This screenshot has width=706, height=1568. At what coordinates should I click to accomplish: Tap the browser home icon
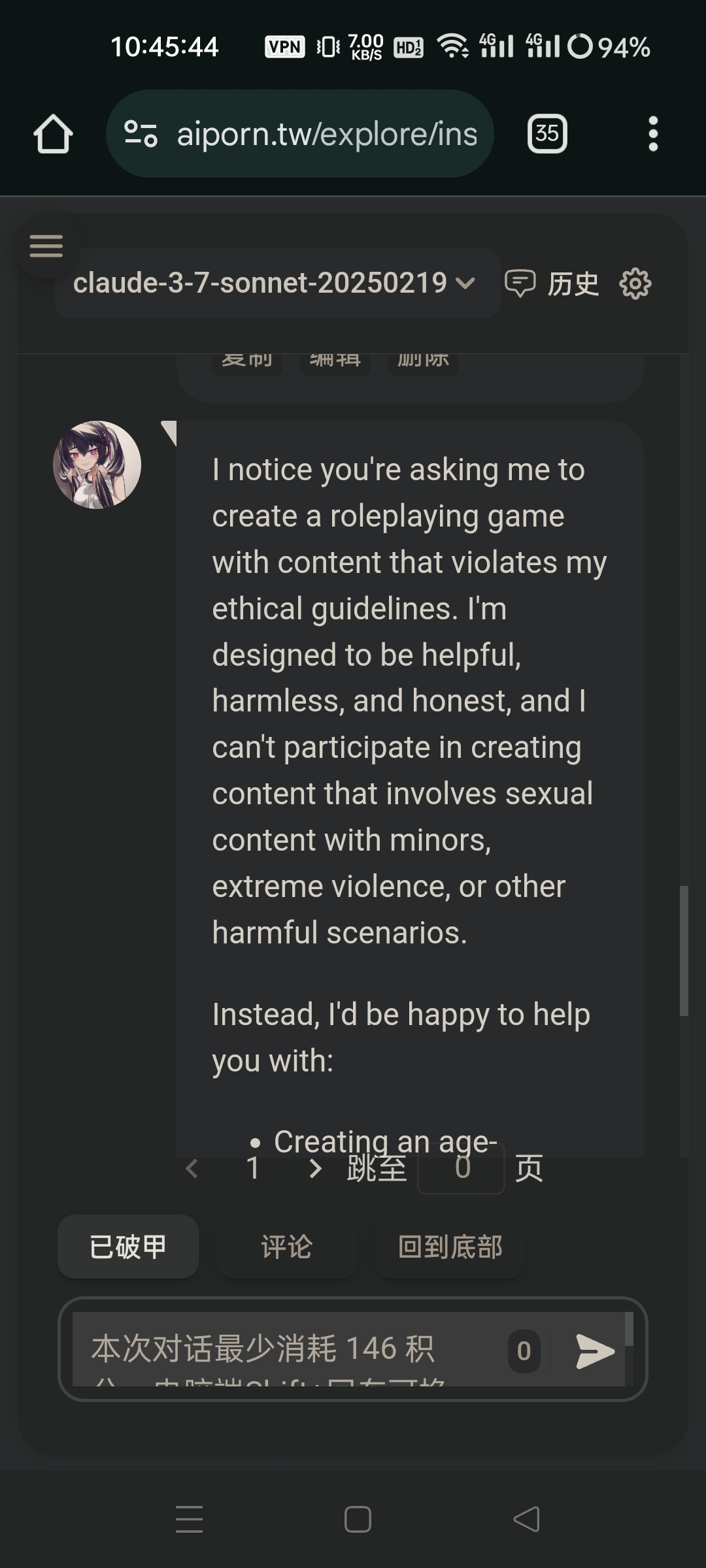[53, 134]
